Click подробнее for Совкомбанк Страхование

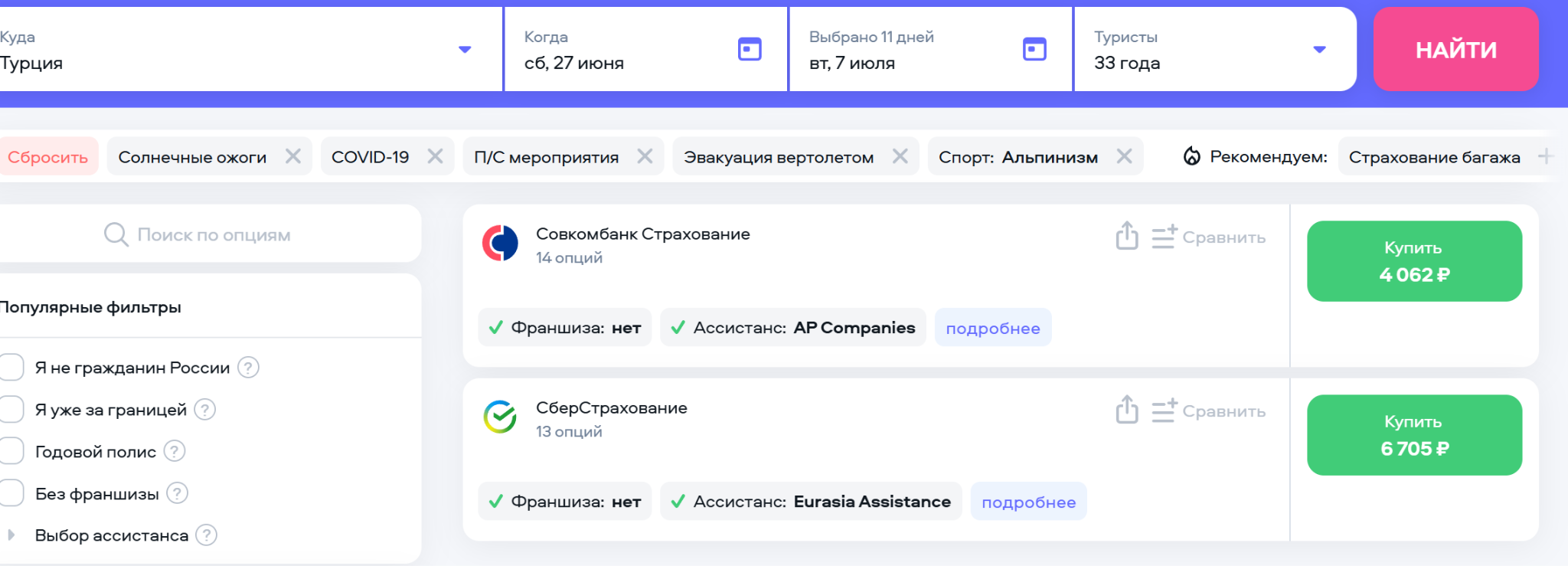pos(992,328)
